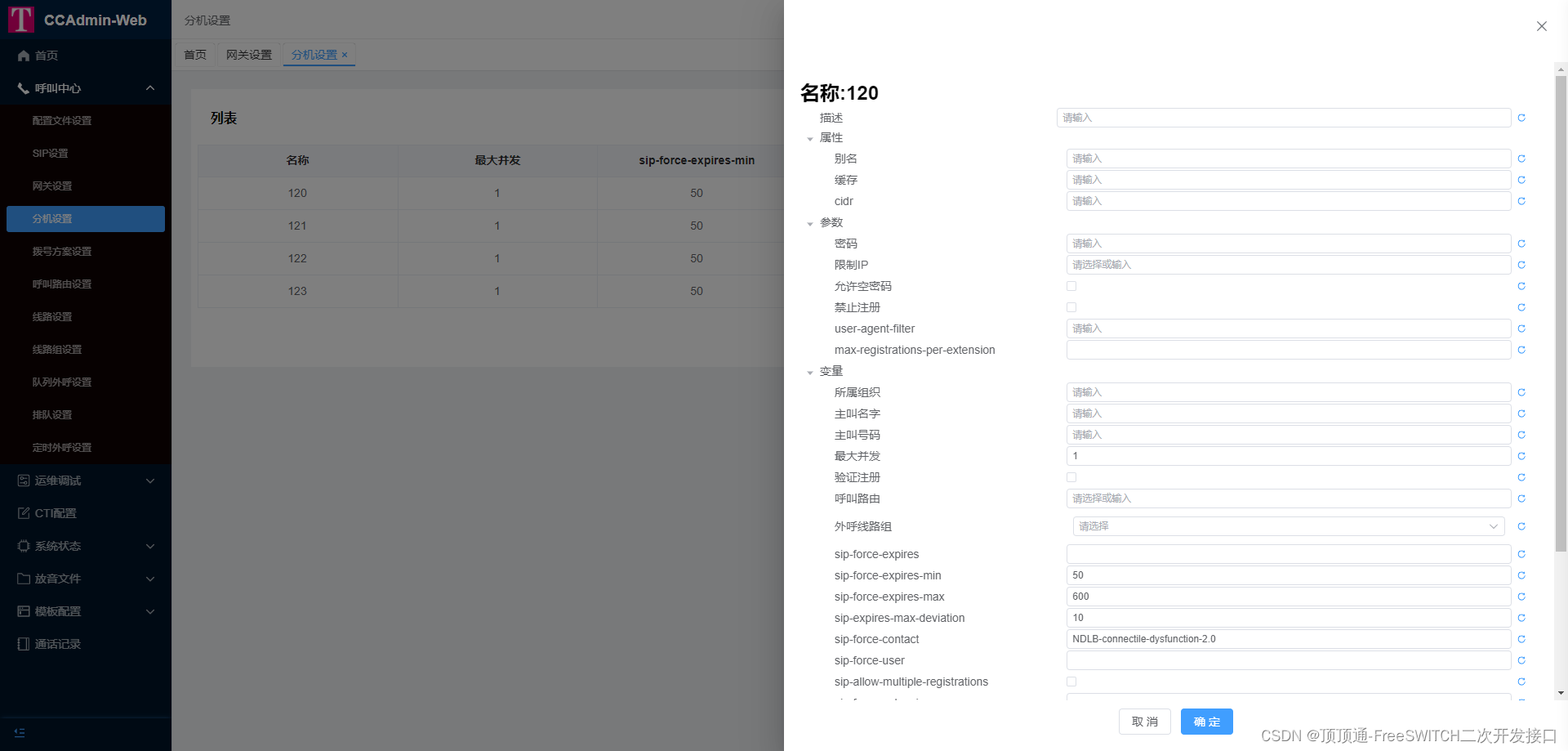Toggle the 禁止注册 checkbox
Image resolution: width=1568 pixels, height=751 pixels.
1071,307
